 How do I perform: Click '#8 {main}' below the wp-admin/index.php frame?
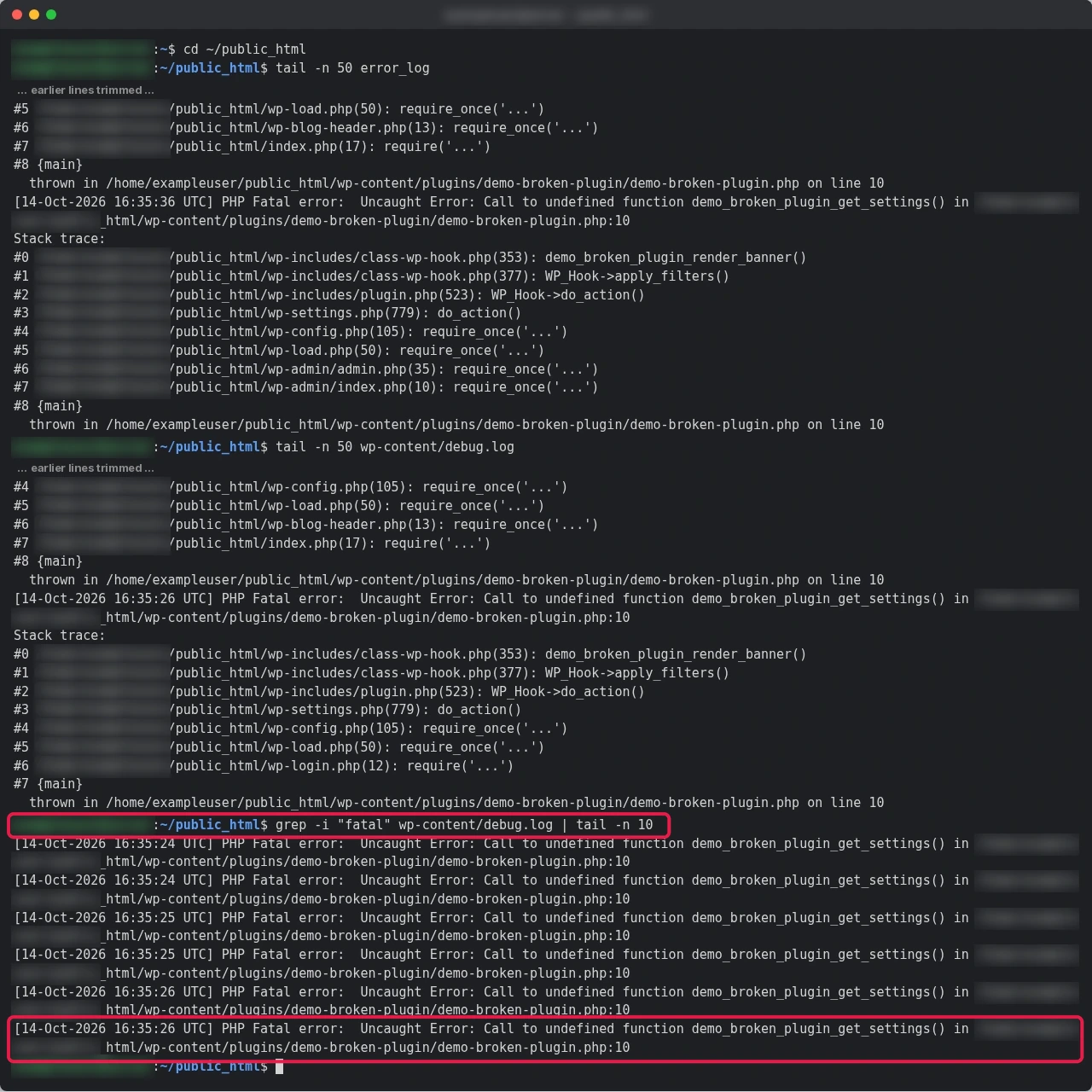48,406
